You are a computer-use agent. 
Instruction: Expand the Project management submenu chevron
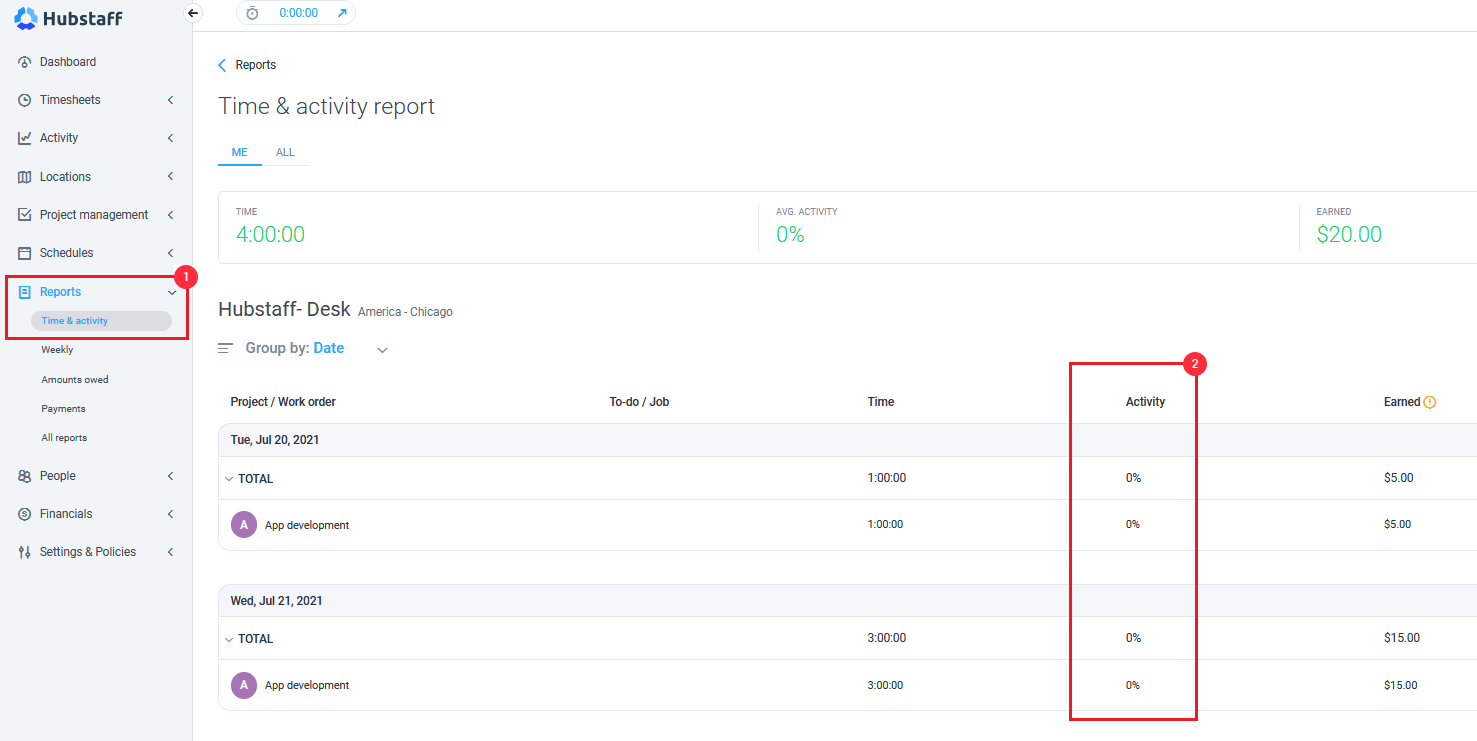171,215
